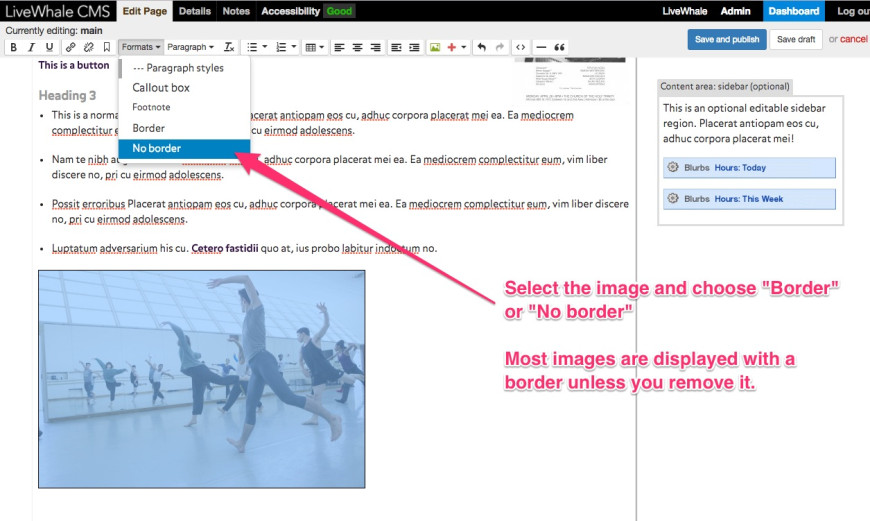Click Save and publish
This screenshot has width=870, height=521.
click(727, 39)
